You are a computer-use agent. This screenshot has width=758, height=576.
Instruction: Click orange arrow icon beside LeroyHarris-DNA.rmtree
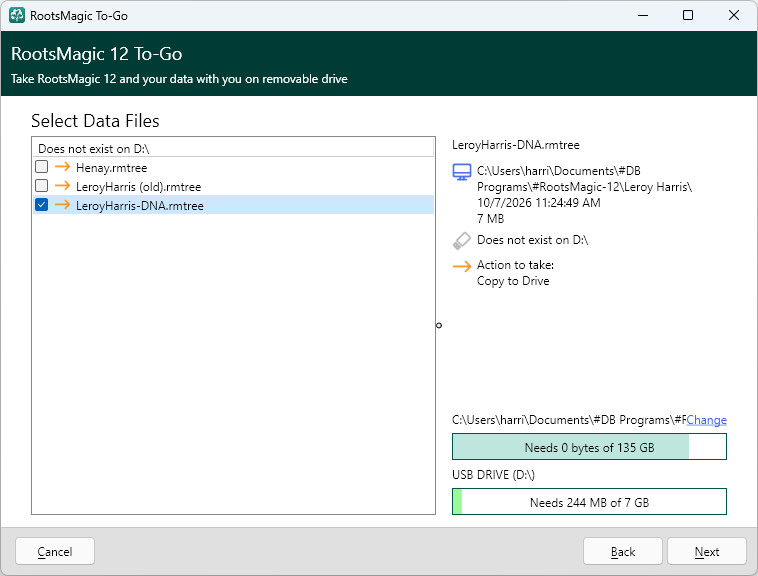point(62,205)
